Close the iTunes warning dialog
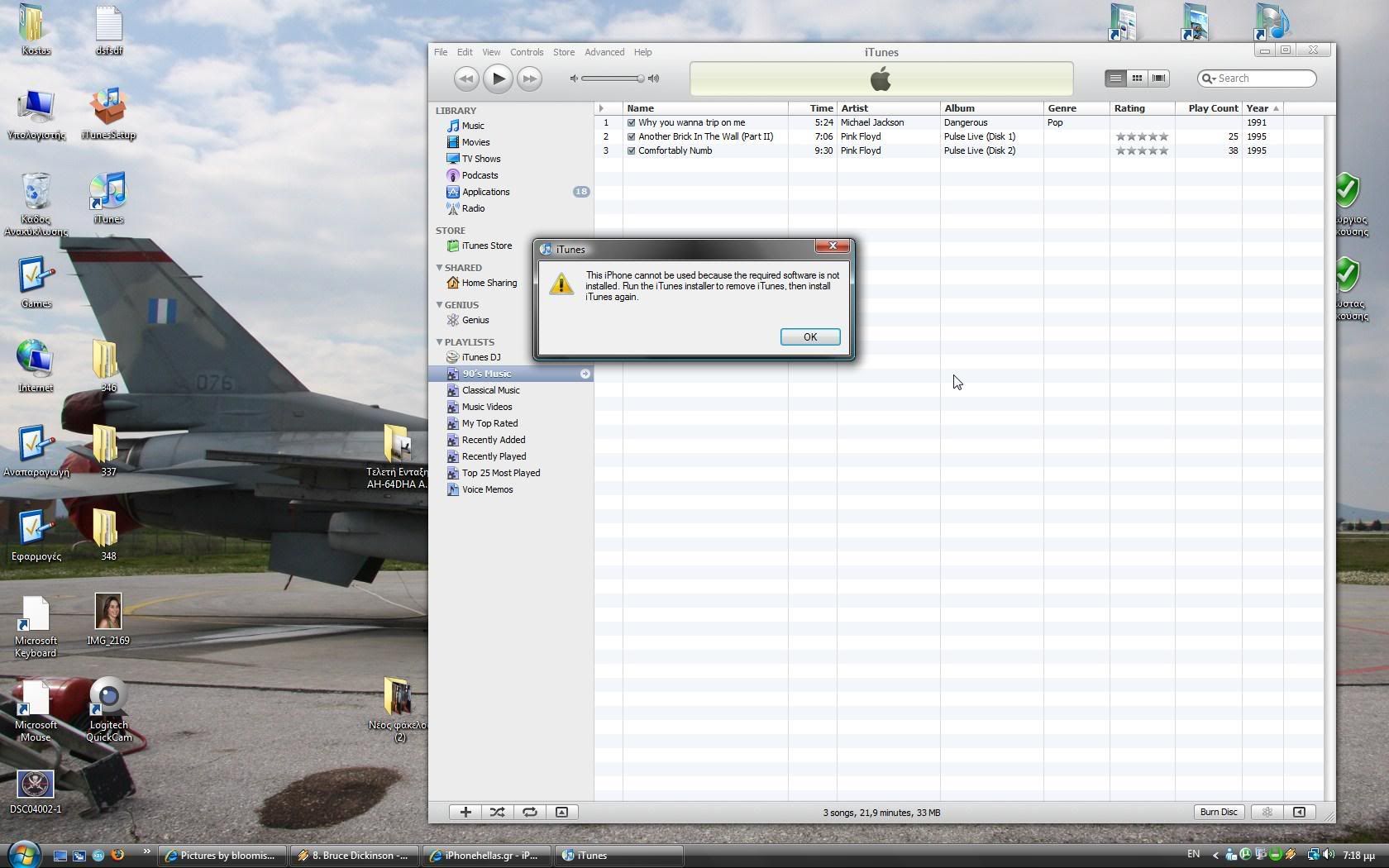This screenshot has width=1389, height=868. tap(833, 246)
